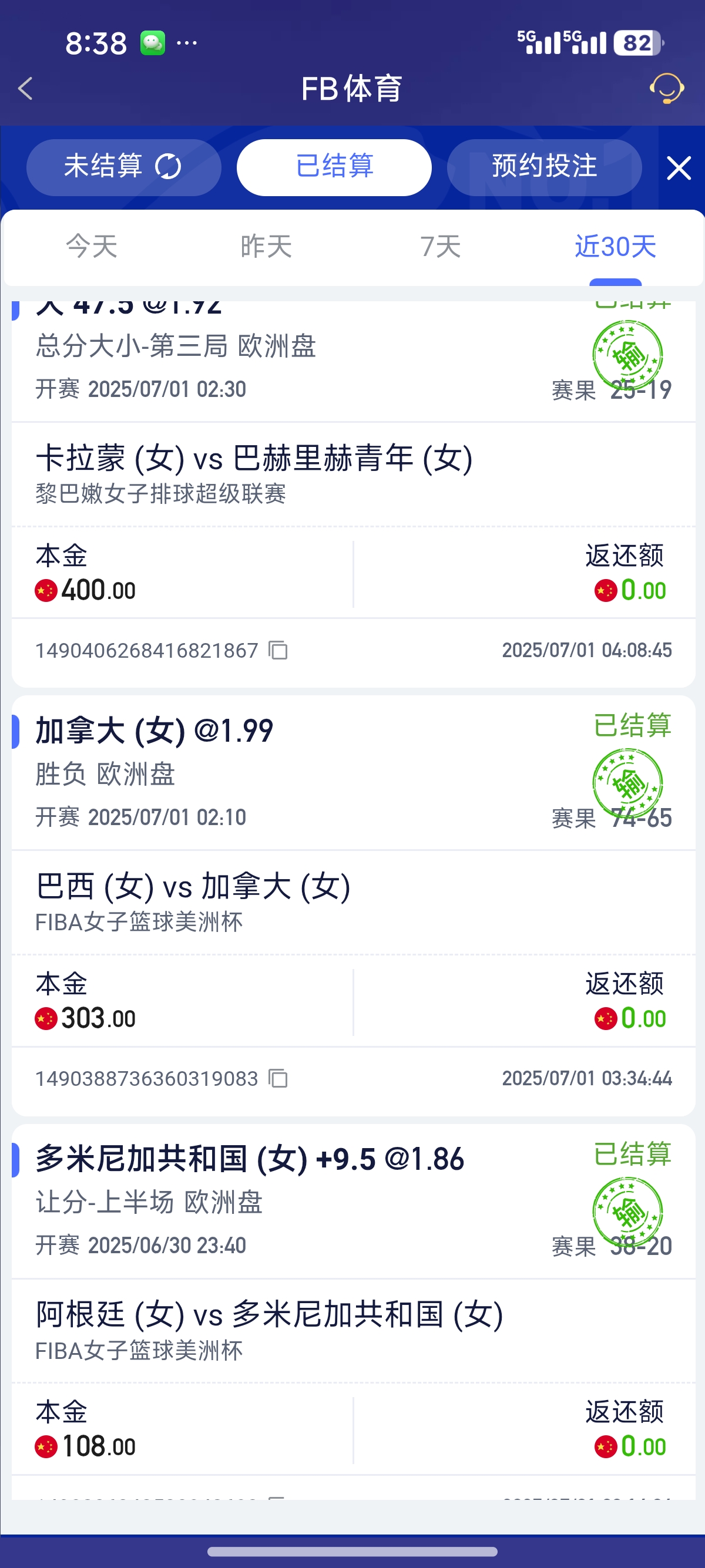The image size is (705, 1568).
Task: Switch to 未结算 tab
Action: pyautogui.click(x=123, y=167)
